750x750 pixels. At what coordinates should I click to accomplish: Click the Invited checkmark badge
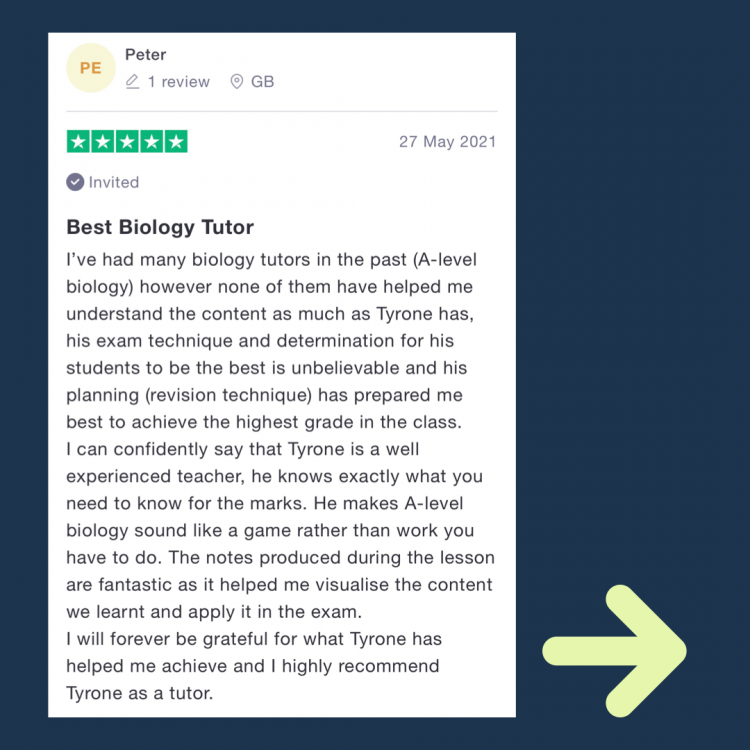75,182
